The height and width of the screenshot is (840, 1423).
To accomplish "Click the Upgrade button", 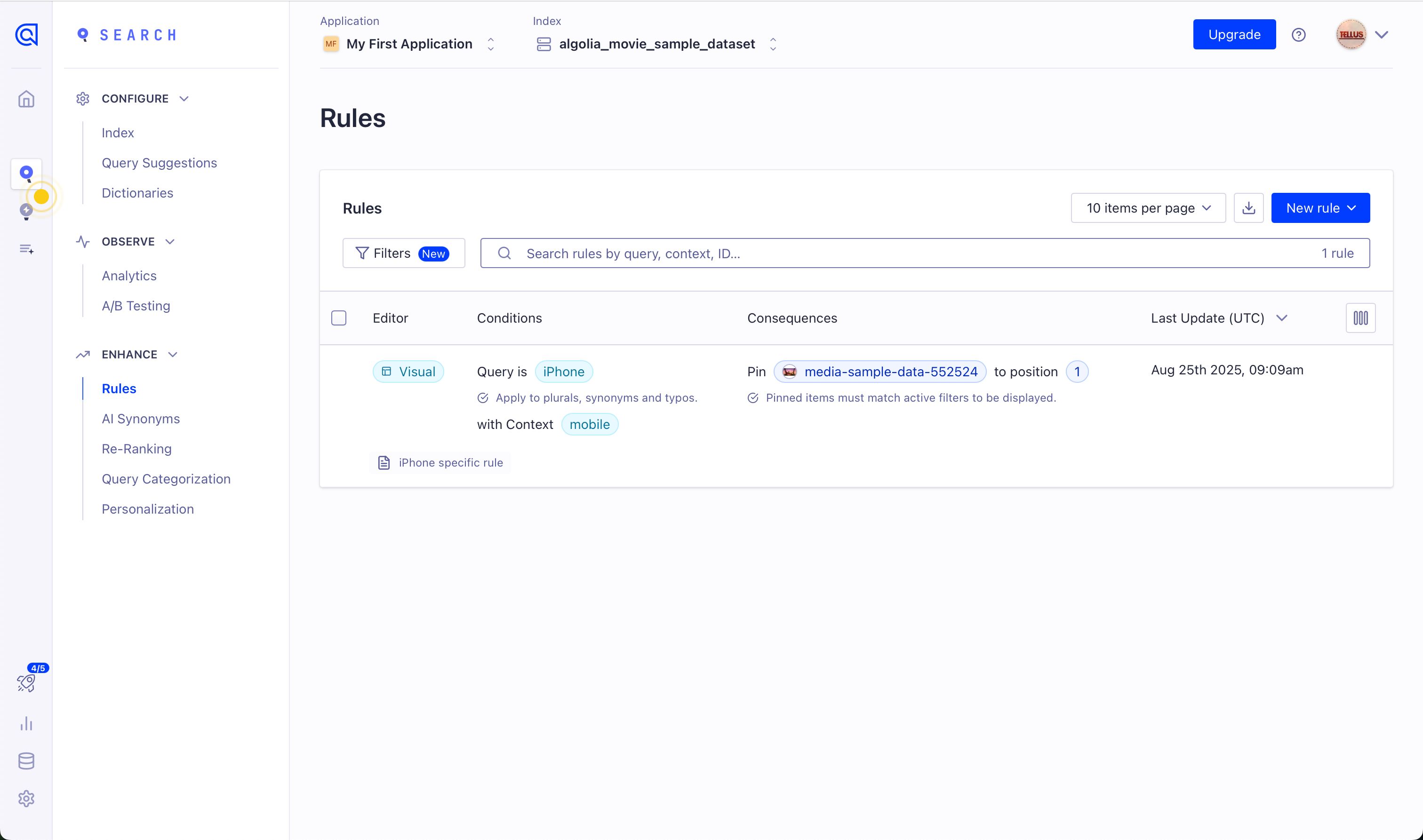I will coord(1234,34).
